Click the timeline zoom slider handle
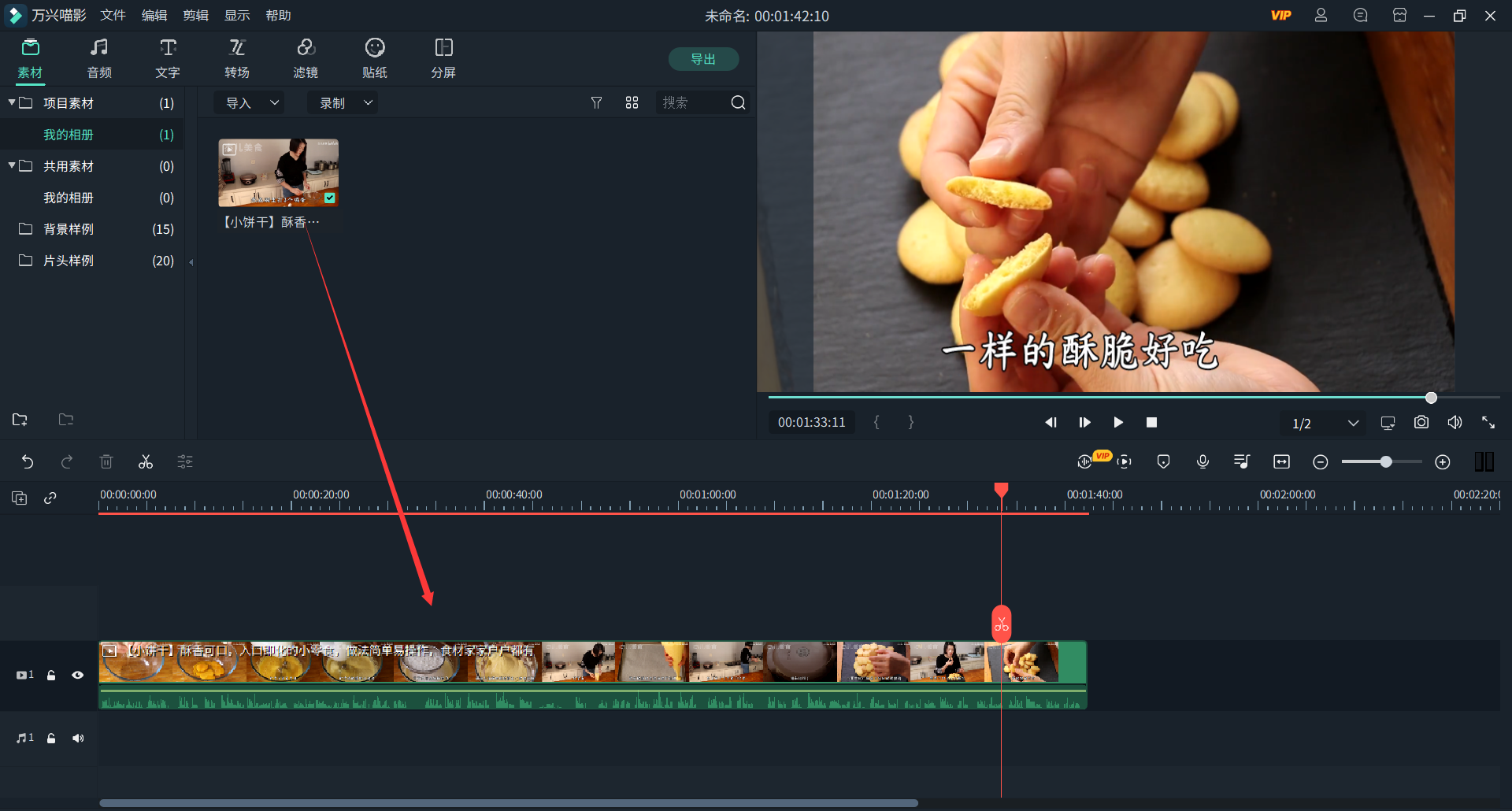This screenshot has height=811, width=1512. coord(1385,462)
